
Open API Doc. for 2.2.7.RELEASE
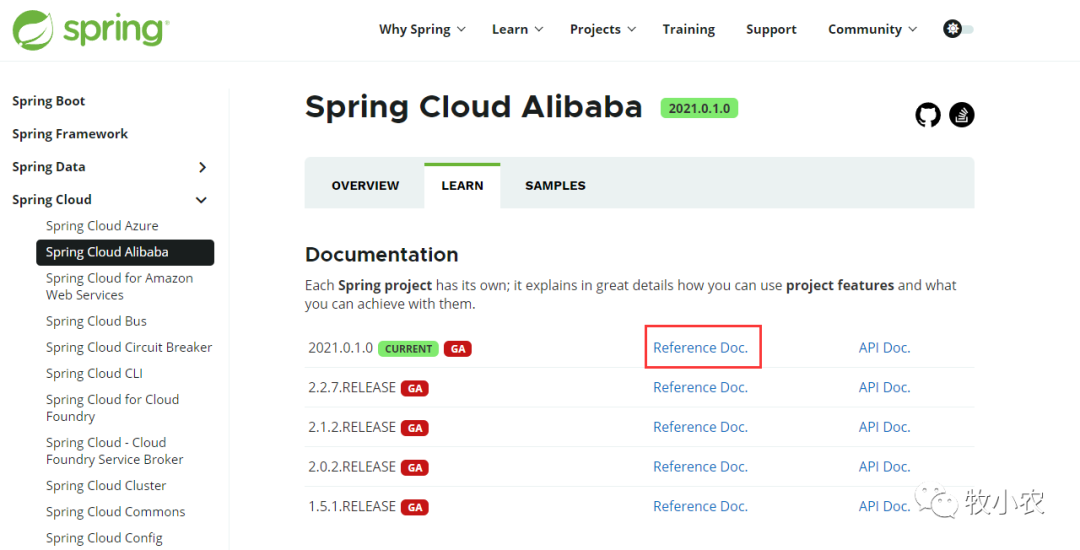(x=884, y=388)
